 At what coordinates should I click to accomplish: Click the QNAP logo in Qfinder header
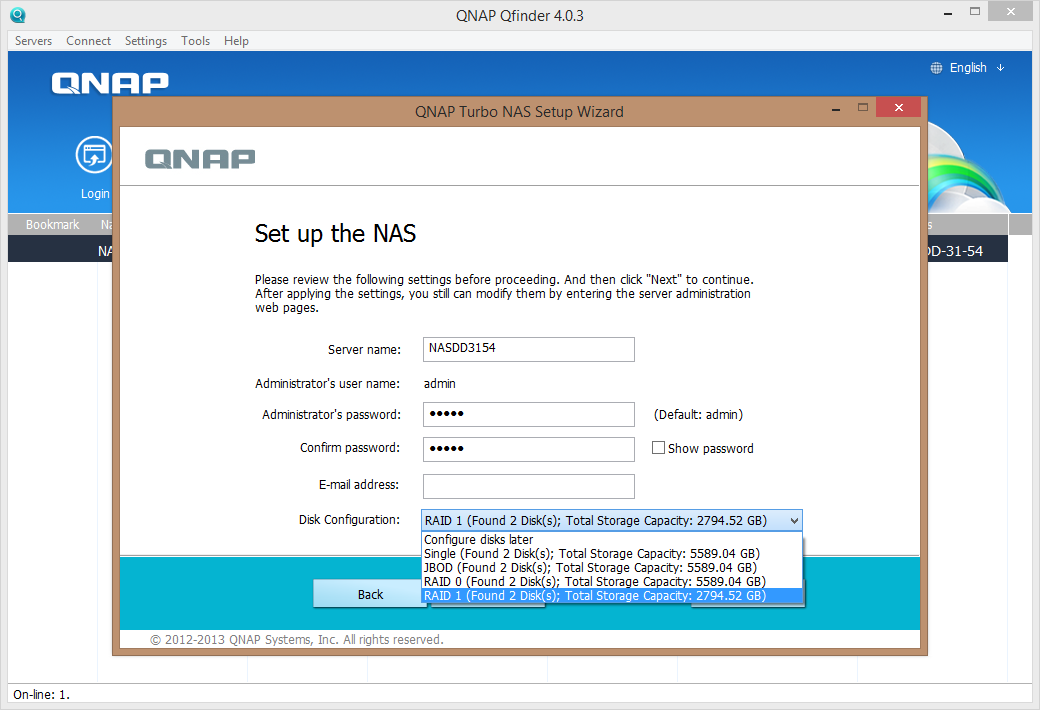coord(110,83)
